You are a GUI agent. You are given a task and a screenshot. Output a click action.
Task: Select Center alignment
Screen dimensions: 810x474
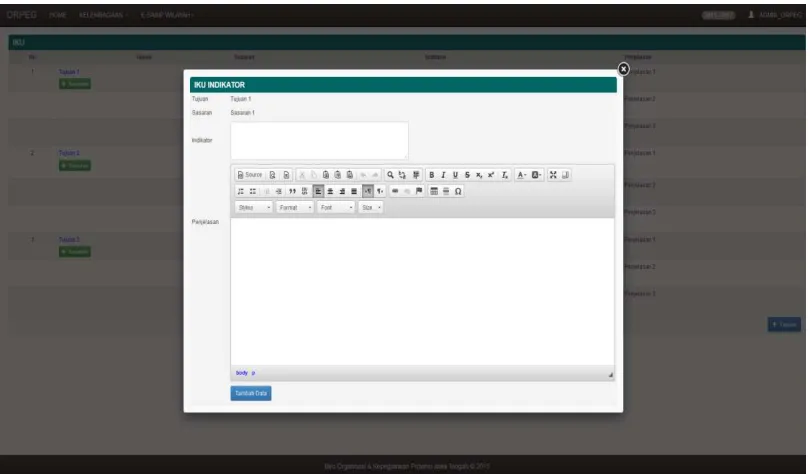click(x=330, y=192)
